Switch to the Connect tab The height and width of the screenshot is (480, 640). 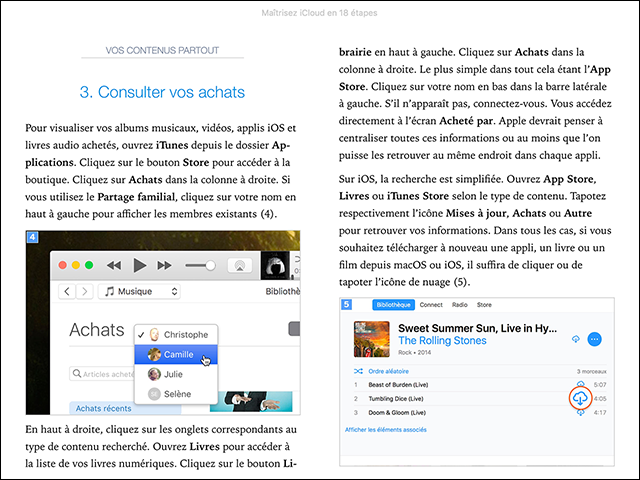[x=431, y=305]
